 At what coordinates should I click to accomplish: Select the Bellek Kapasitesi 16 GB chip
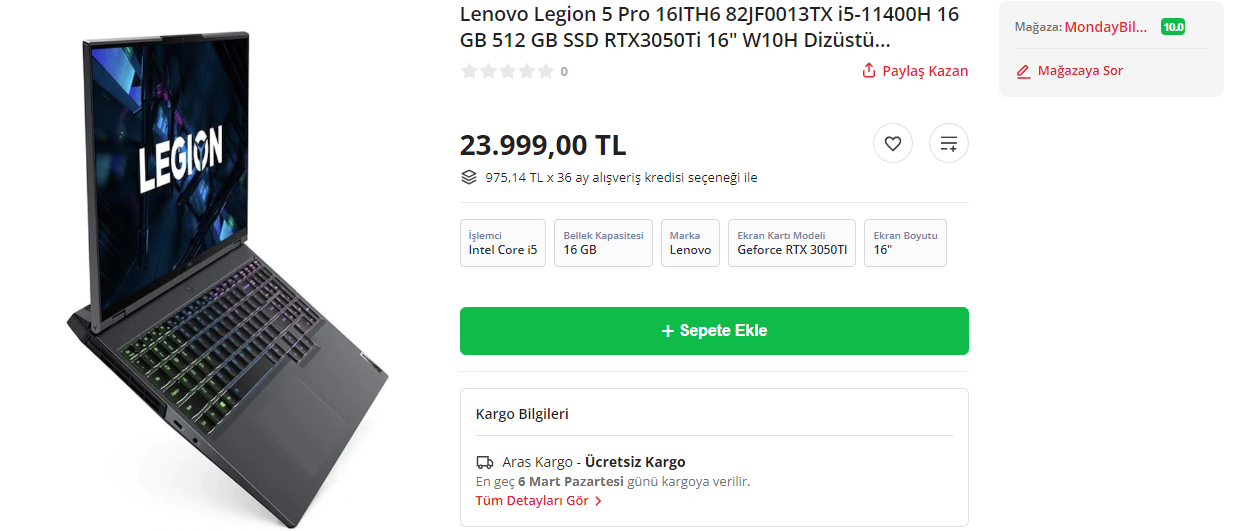tap(603, 243)
